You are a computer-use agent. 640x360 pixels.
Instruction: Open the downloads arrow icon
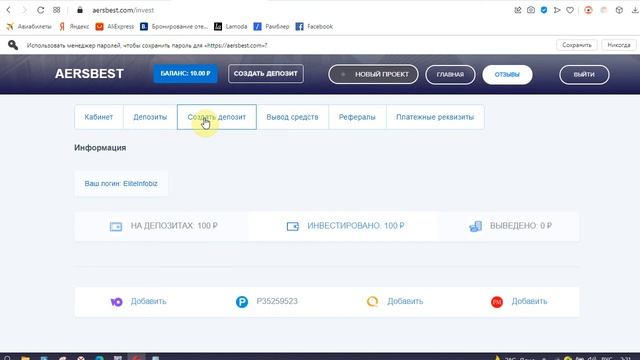(635, 10)
